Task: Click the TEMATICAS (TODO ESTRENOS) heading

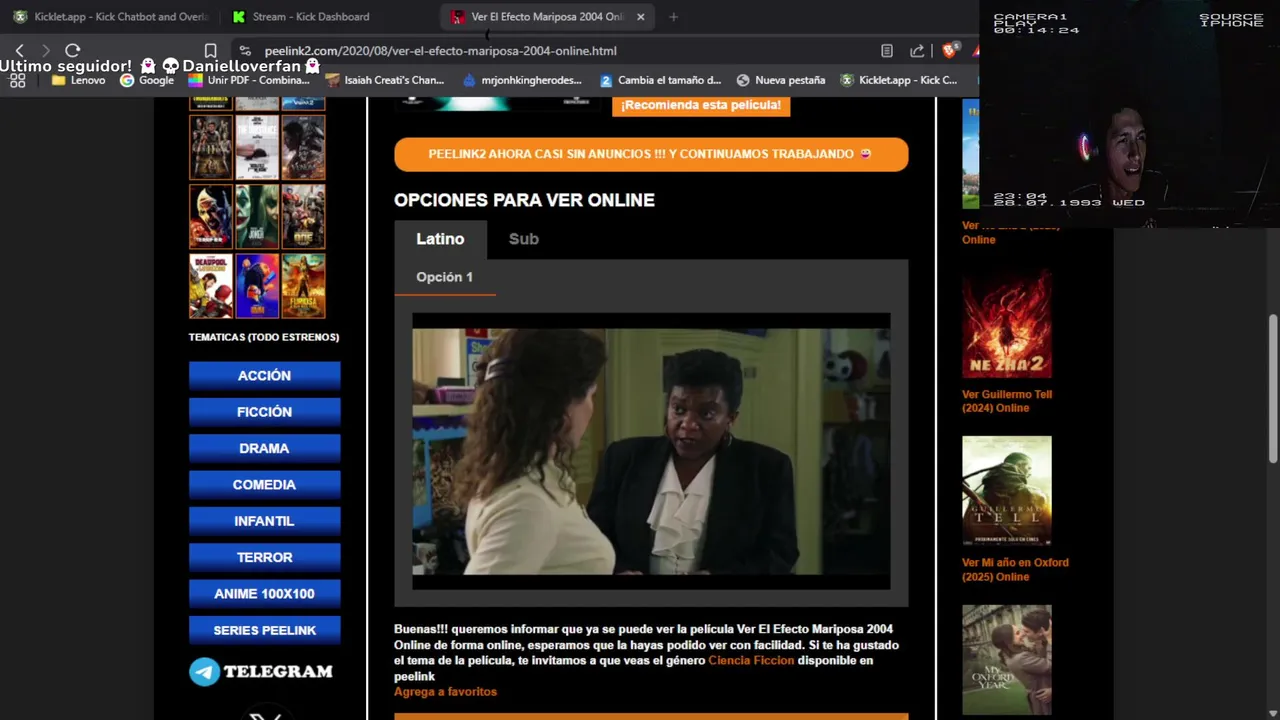Action: click(x=264, y=337)
